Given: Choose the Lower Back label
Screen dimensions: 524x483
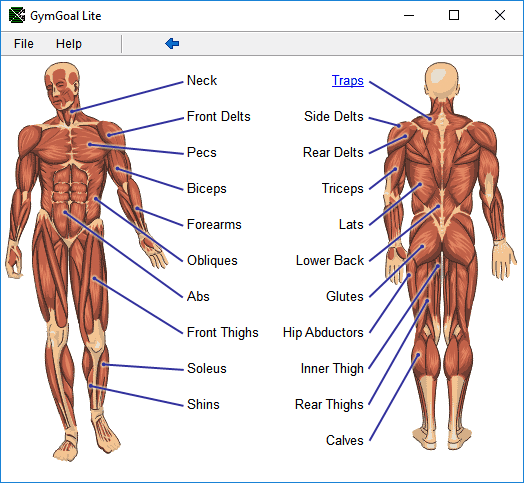Looking at the screenshot, I should point(330,260).
